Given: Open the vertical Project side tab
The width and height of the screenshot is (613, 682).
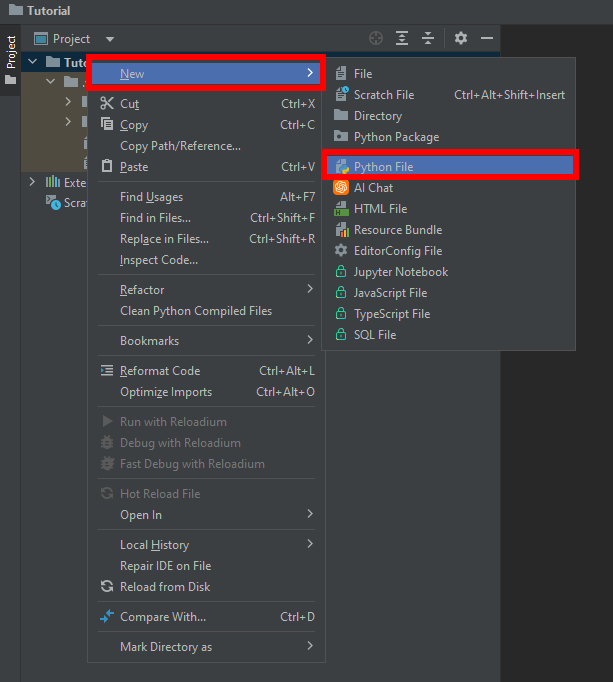Looking at the screenshot, I should click(x=10, y=60).
